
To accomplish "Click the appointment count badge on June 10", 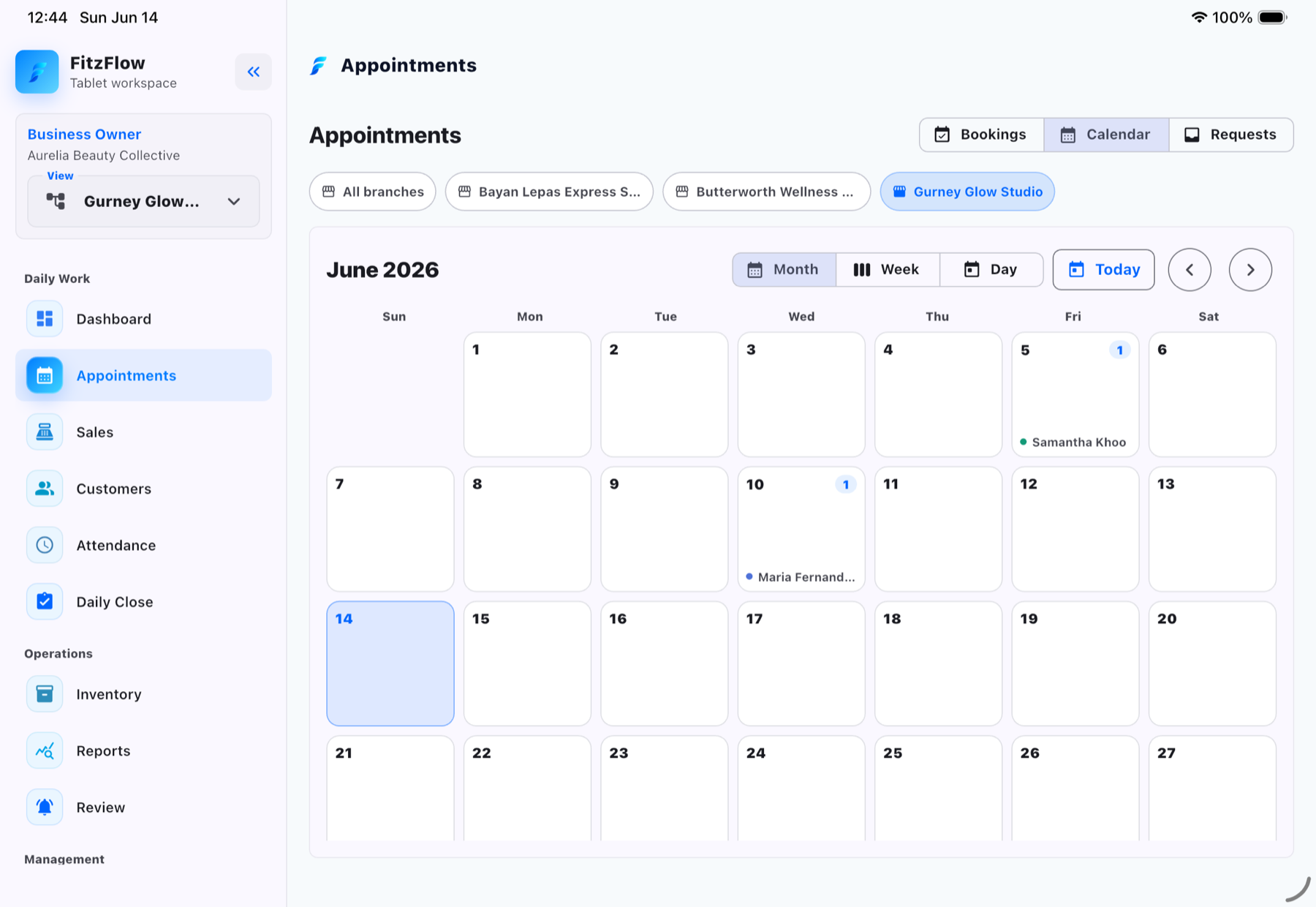I will [845, 484].
